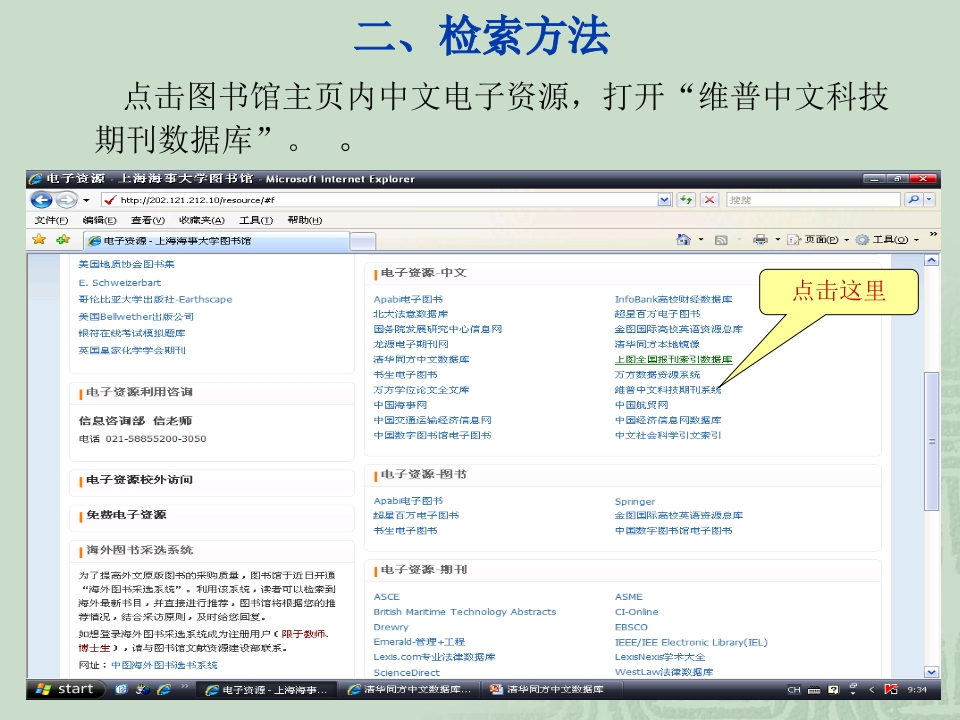Screen dimensions: 960x720
Task: Open the 查看(V) menu
Action: [148, 220]
